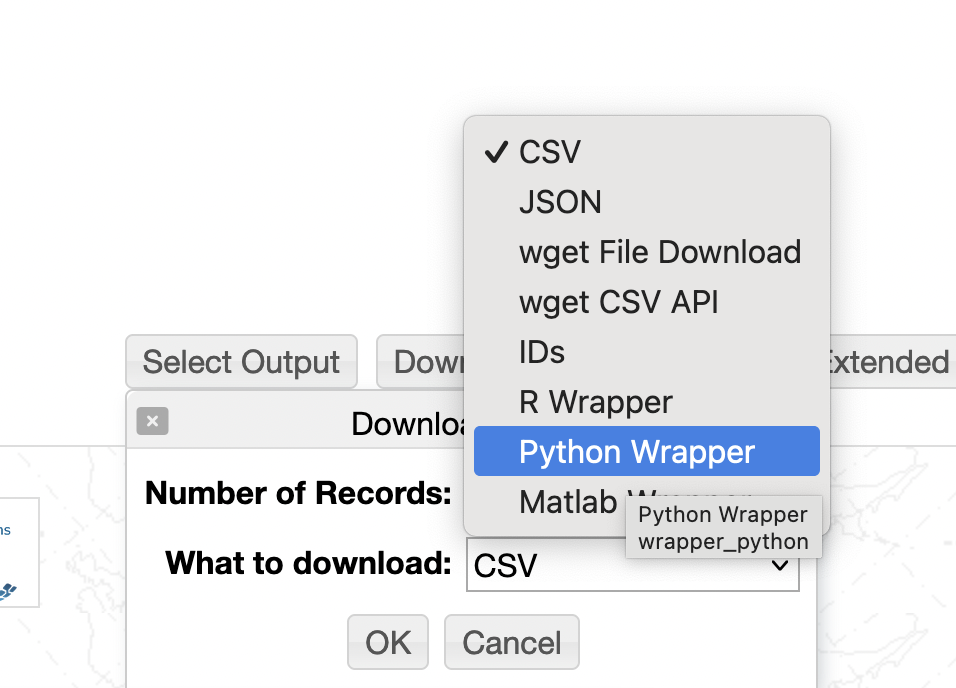Cancel the download dialog
The height and width of the screenshot is (688, 956).
click(x=511, y=642)
